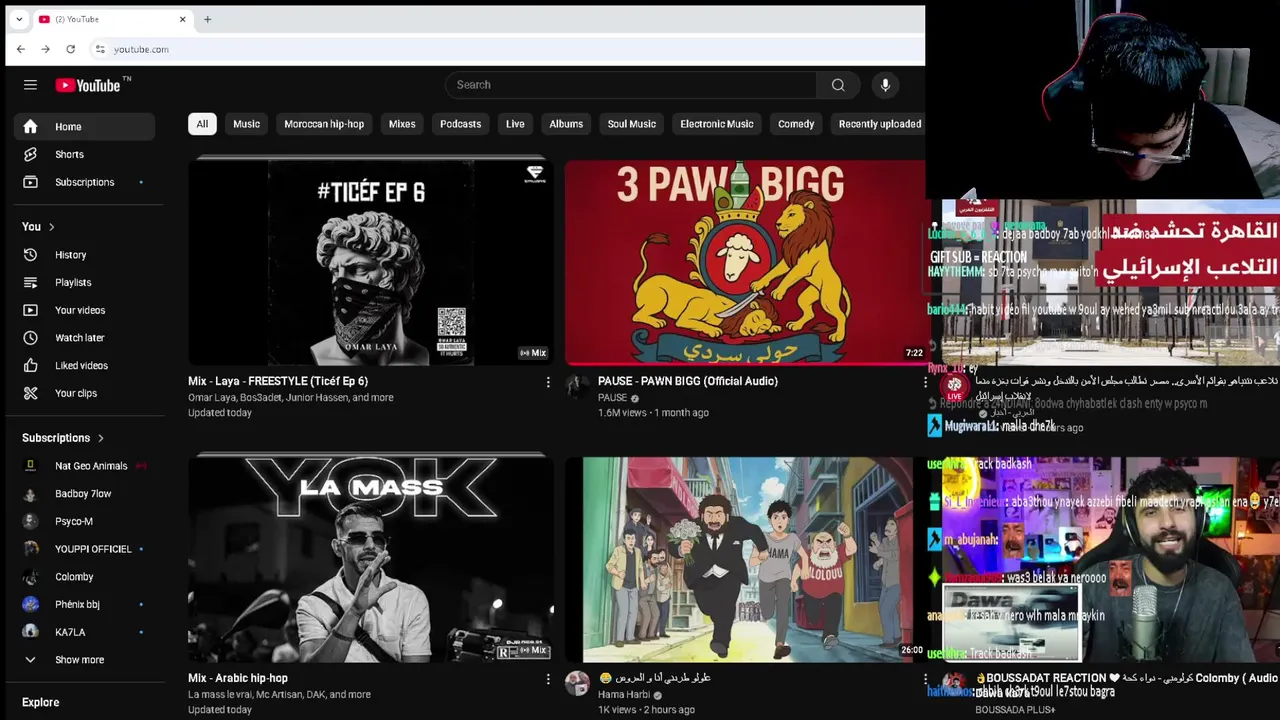This screenshot has width=1280, height=720.
Task: Select the Mixes filter chip
Action: [x=402, y=124]
